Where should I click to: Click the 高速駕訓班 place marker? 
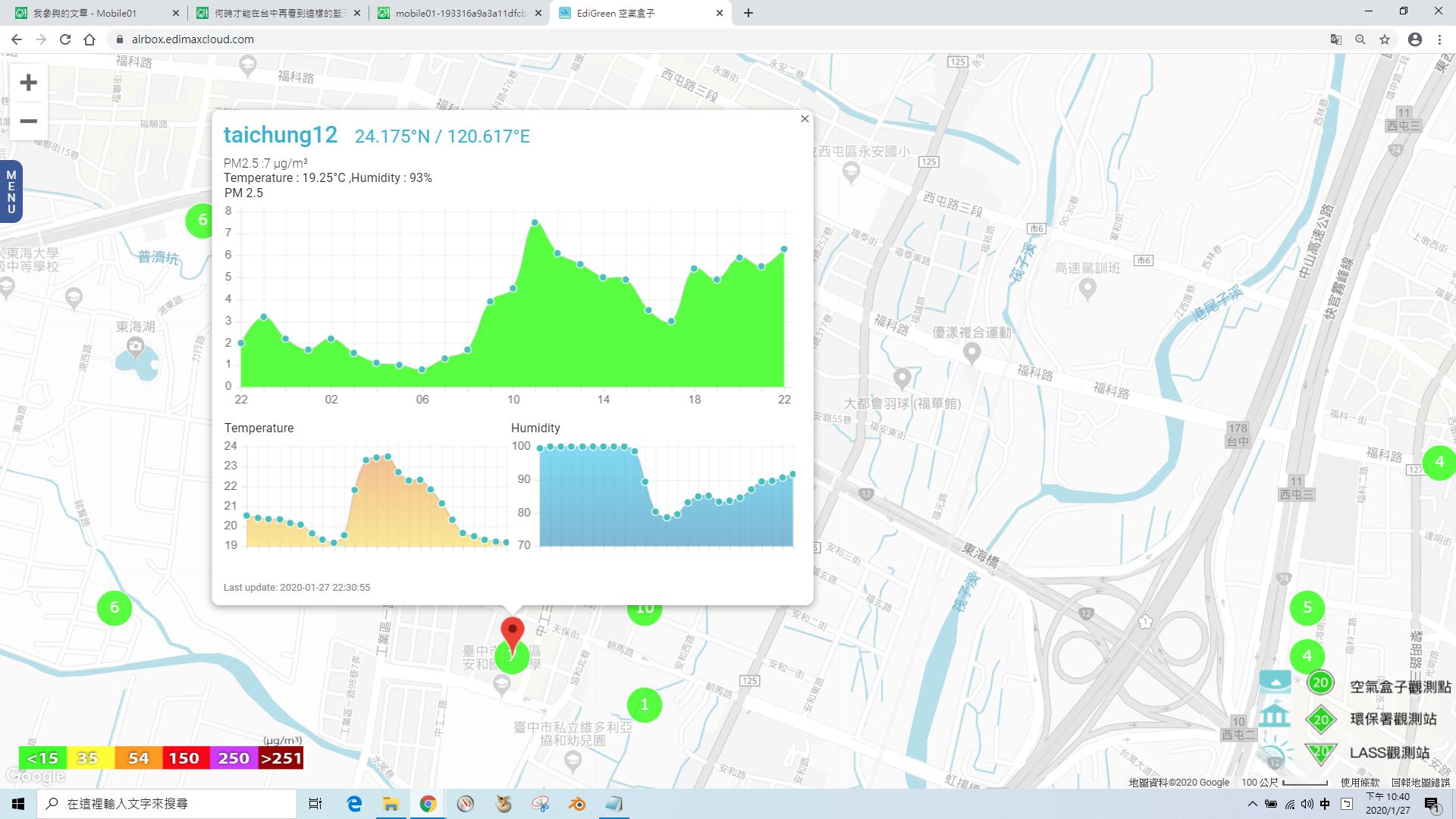pos(1087,289)
